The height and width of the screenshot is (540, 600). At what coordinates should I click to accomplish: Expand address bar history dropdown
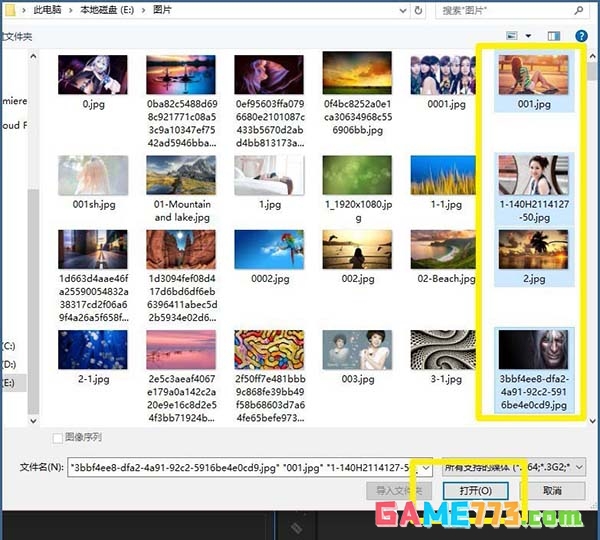(x=403, y=11)
